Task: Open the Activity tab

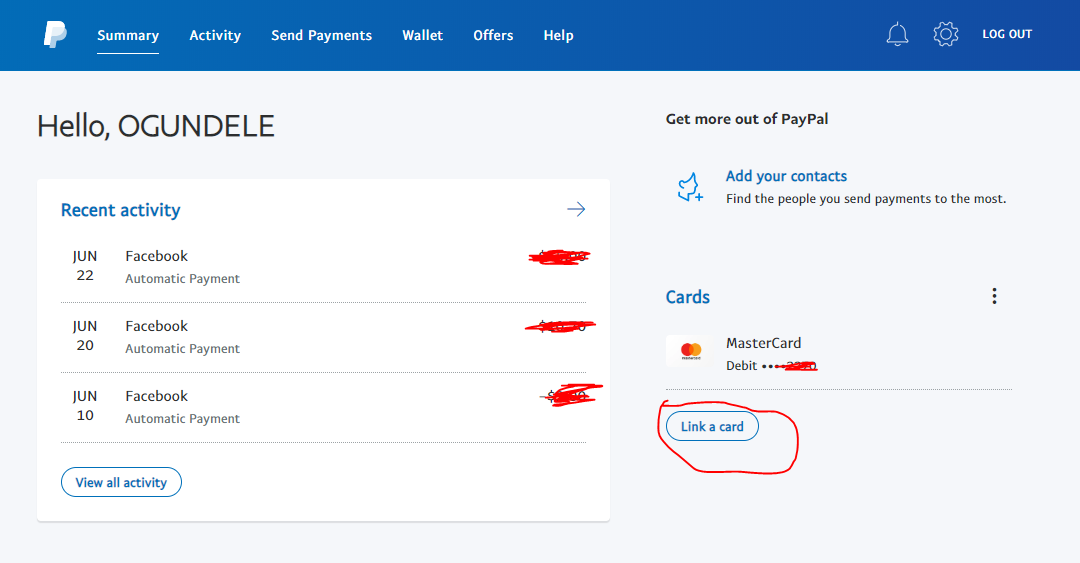Action: click(x=215, y=35)
